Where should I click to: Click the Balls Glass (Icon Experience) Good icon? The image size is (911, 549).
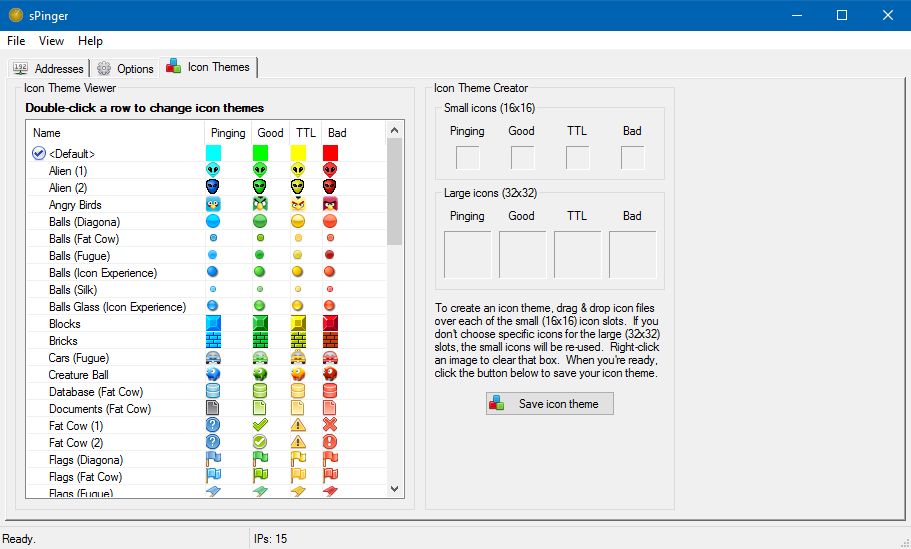260,306
